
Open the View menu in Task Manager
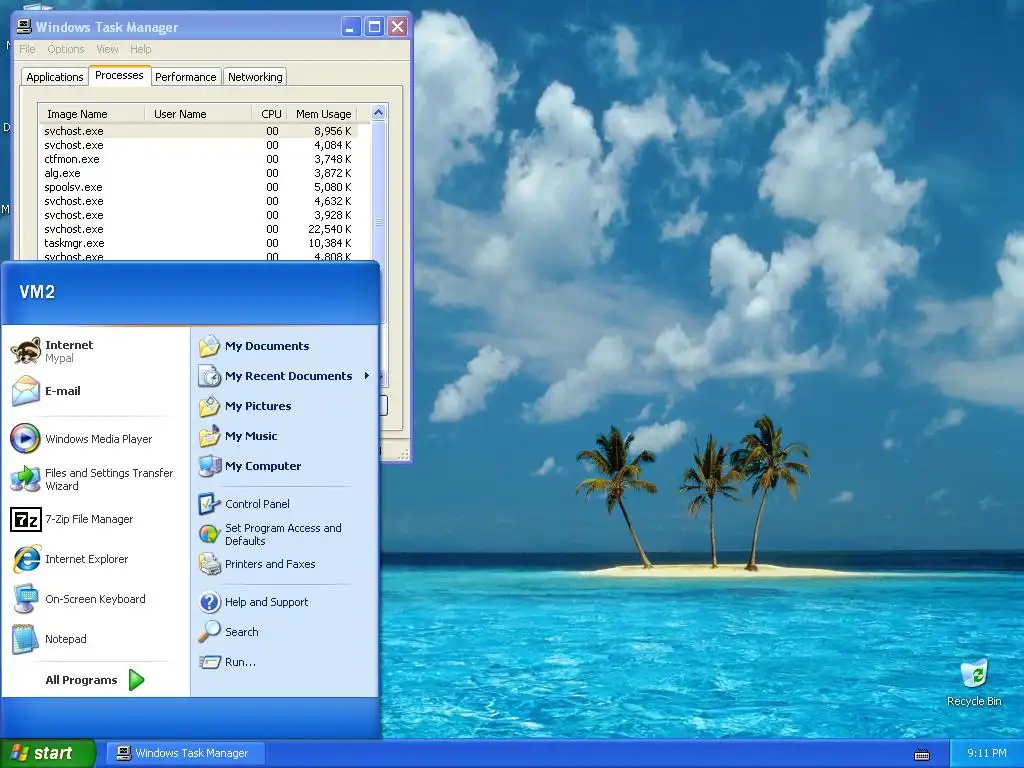point(107,49)
